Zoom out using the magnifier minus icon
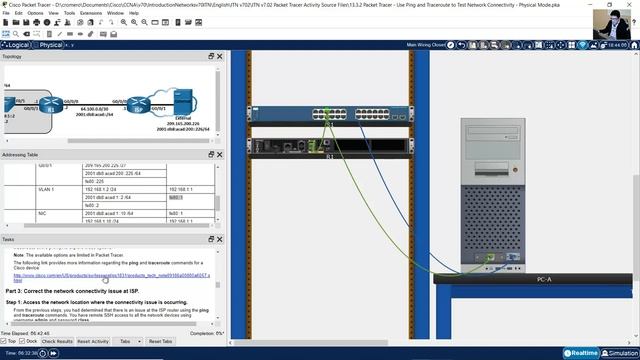This screenshot has height=360, width=640. pyautogui.click(x=144, y=22)
